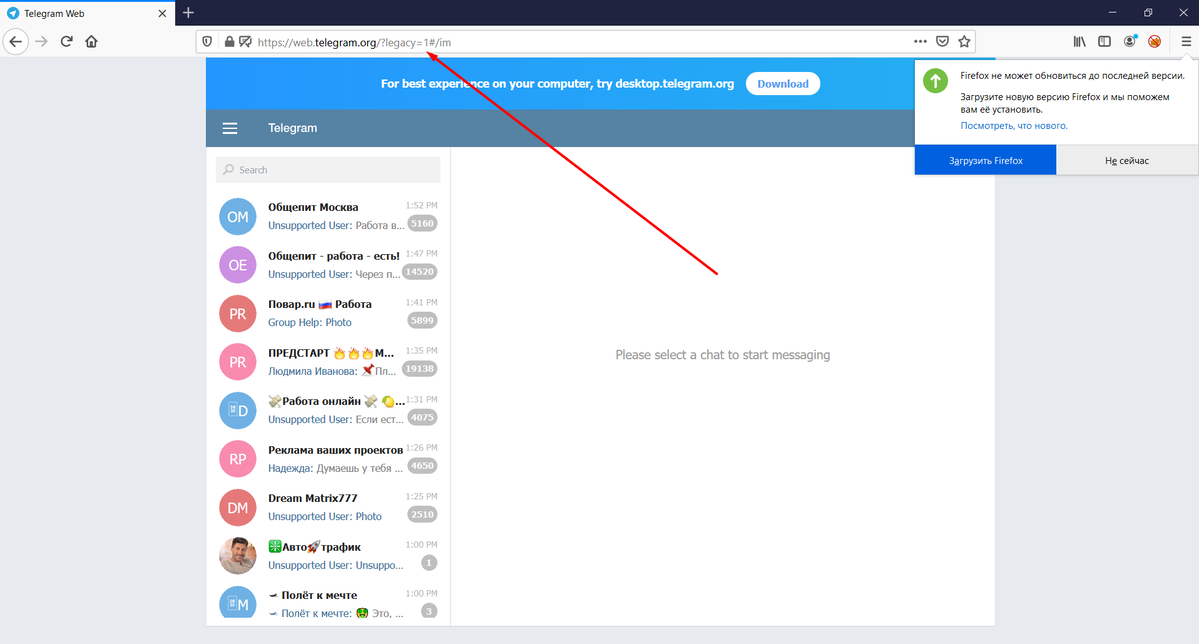Click the 4650 unread badge
The height and width of the screenshot is (644, 1199).
422,466
